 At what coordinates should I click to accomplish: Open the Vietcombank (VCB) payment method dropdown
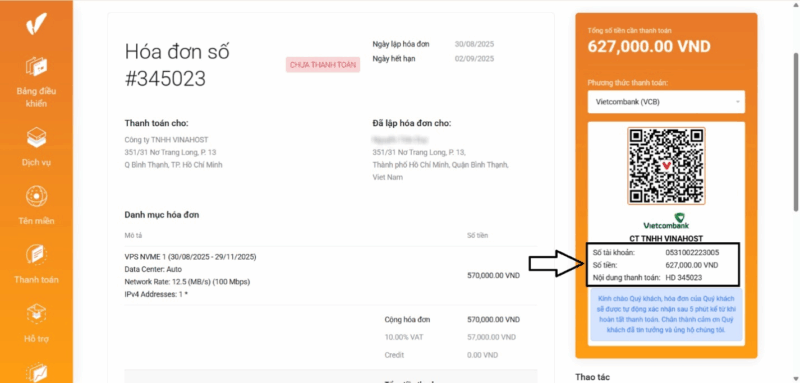(x=666, y=101)
